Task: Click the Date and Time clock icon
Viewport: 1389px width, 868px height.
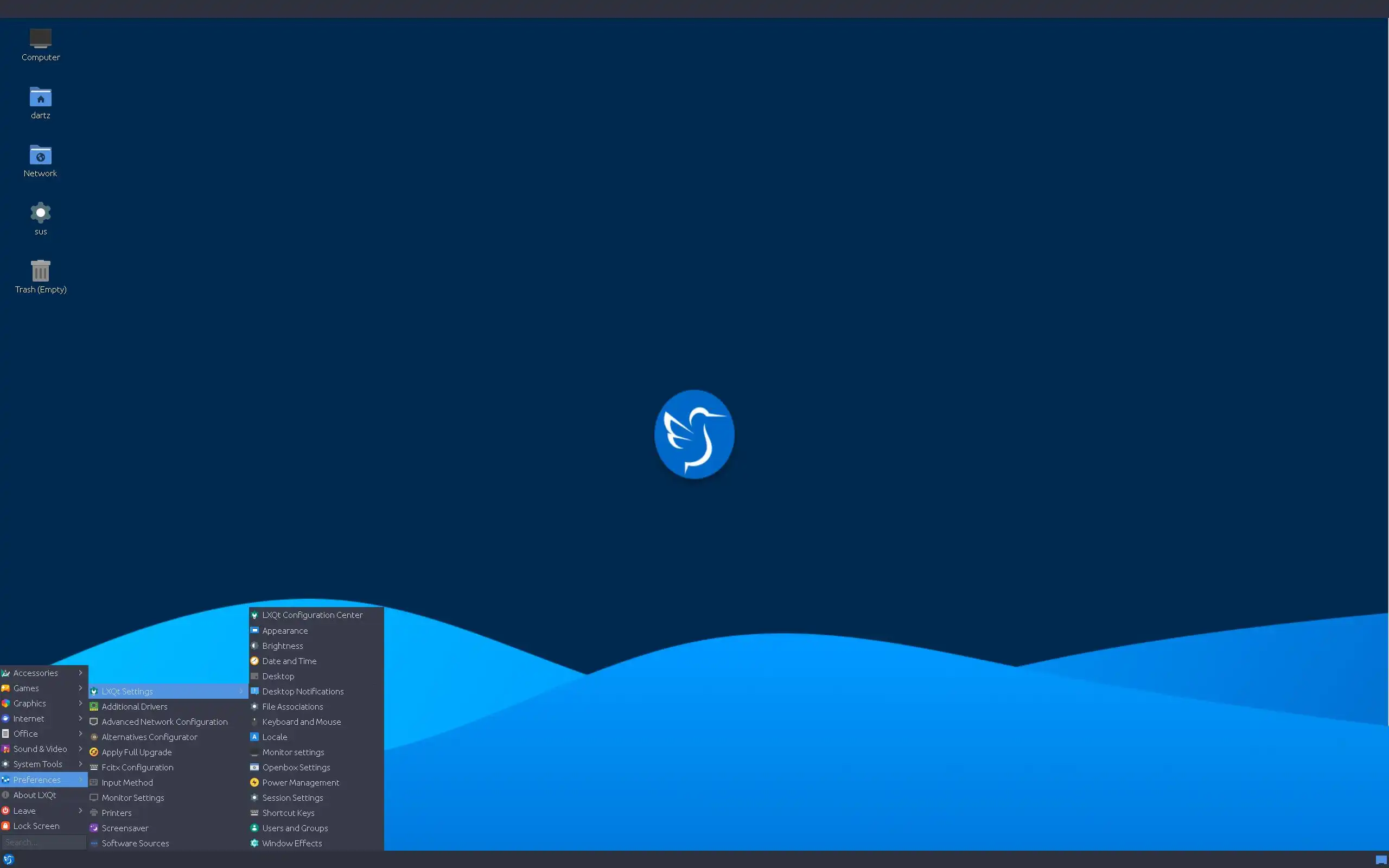Action: click(x=254, y=661)
